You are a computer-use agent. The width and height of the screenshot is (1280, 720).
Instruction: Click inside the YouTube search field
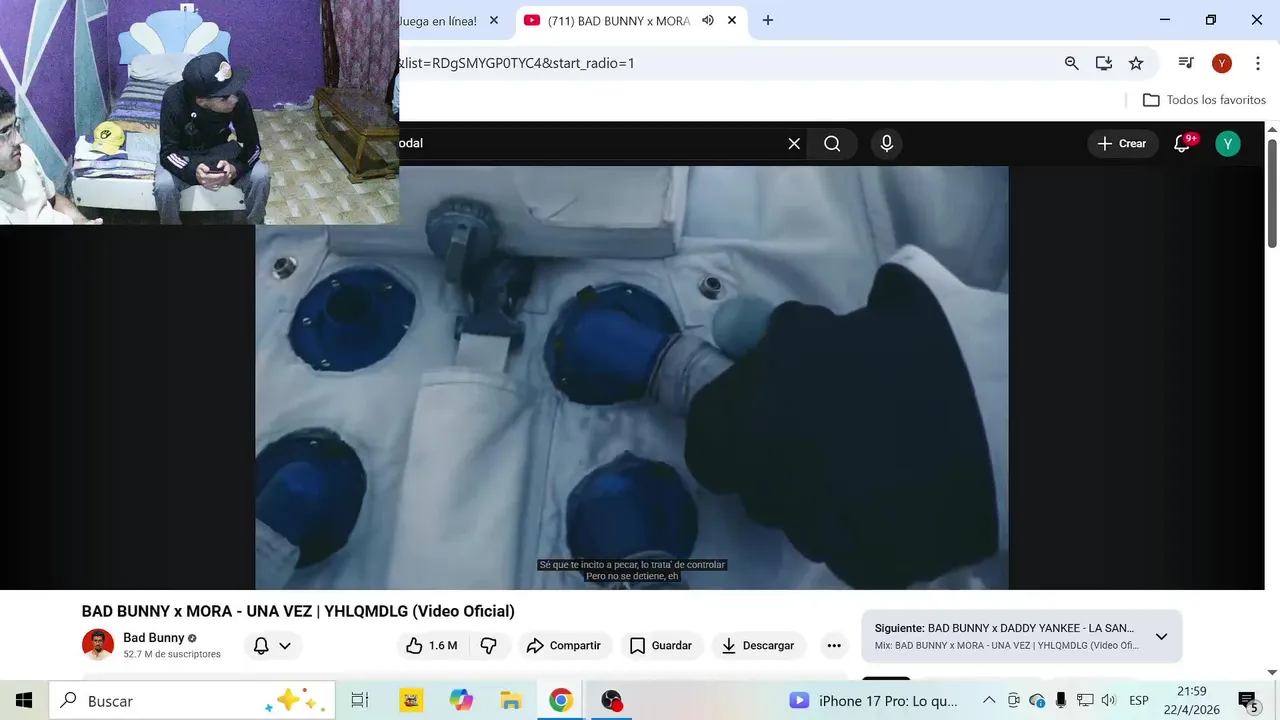pyautogui.click(x=590, y=144)
